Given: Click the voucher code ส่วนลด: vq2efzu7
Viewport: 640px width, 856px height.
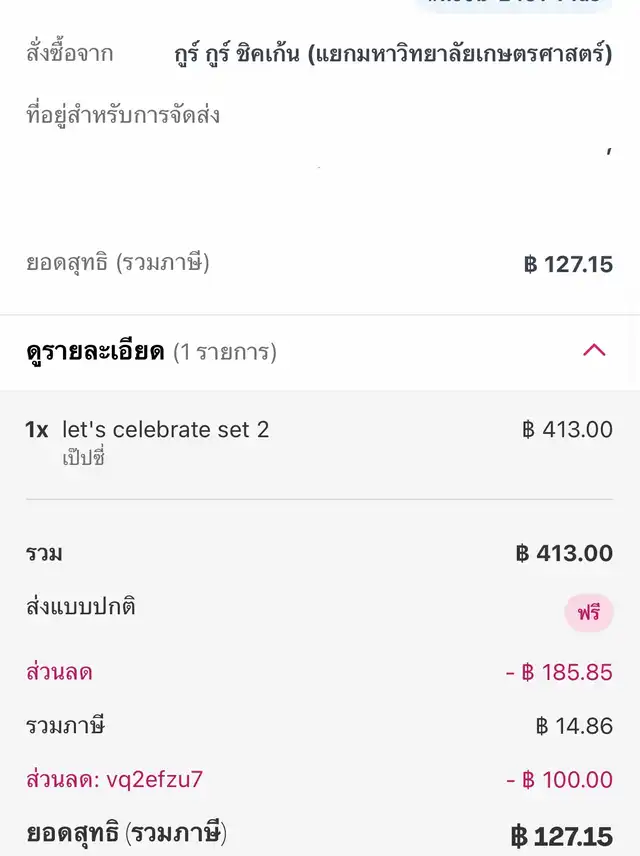Looking at the screenshot, I should click(115, 779).
